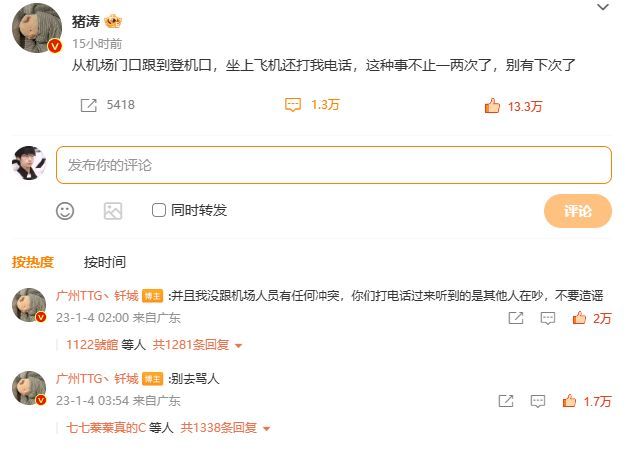Switch to 按时间 sorting tab
The width and height of the screenshot is (632, 450).
coord(105,262)
